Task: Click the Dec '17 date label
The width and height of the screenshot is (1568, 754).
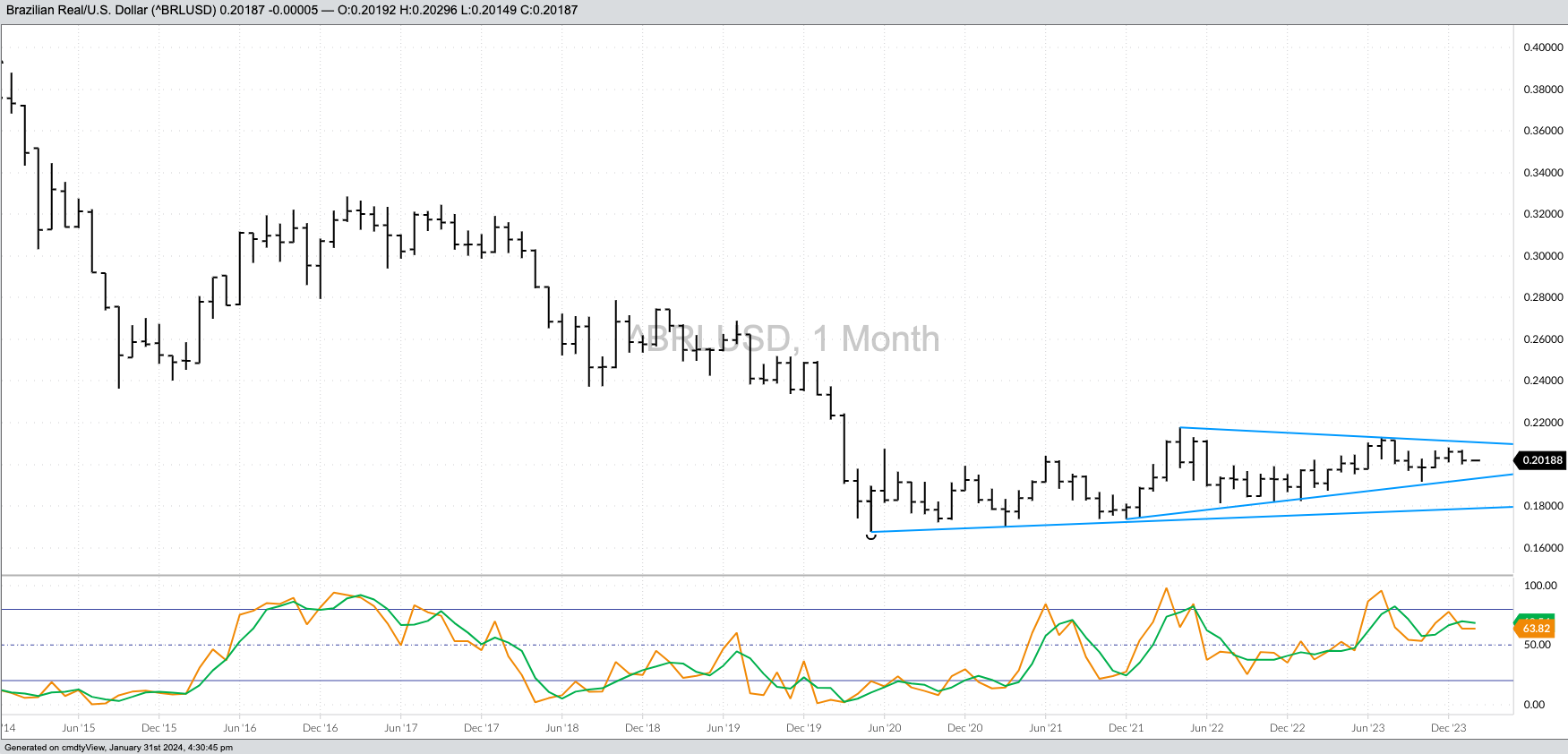Action: pos(481,728)
